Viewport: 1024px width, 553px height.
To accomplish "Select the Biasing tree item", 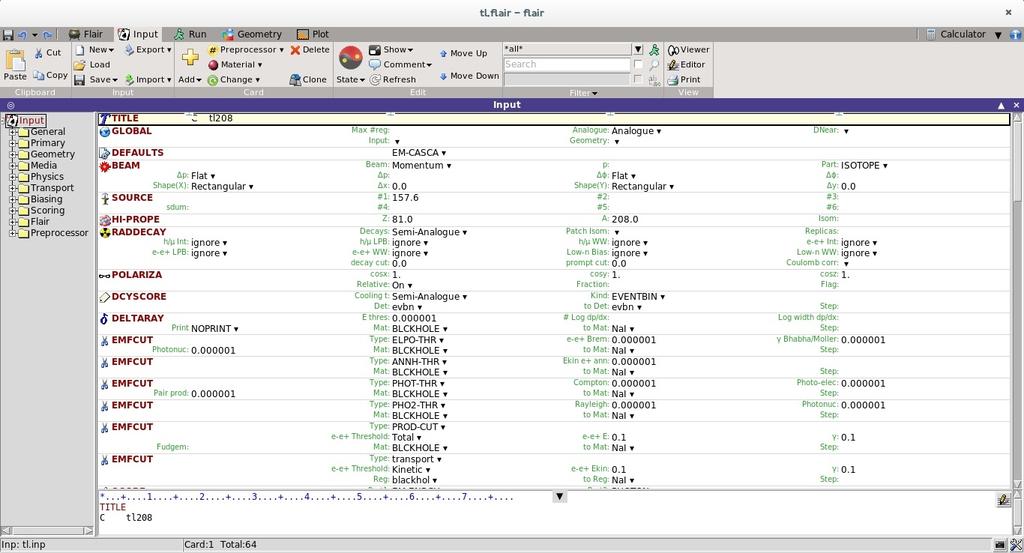I will point(46,199).
